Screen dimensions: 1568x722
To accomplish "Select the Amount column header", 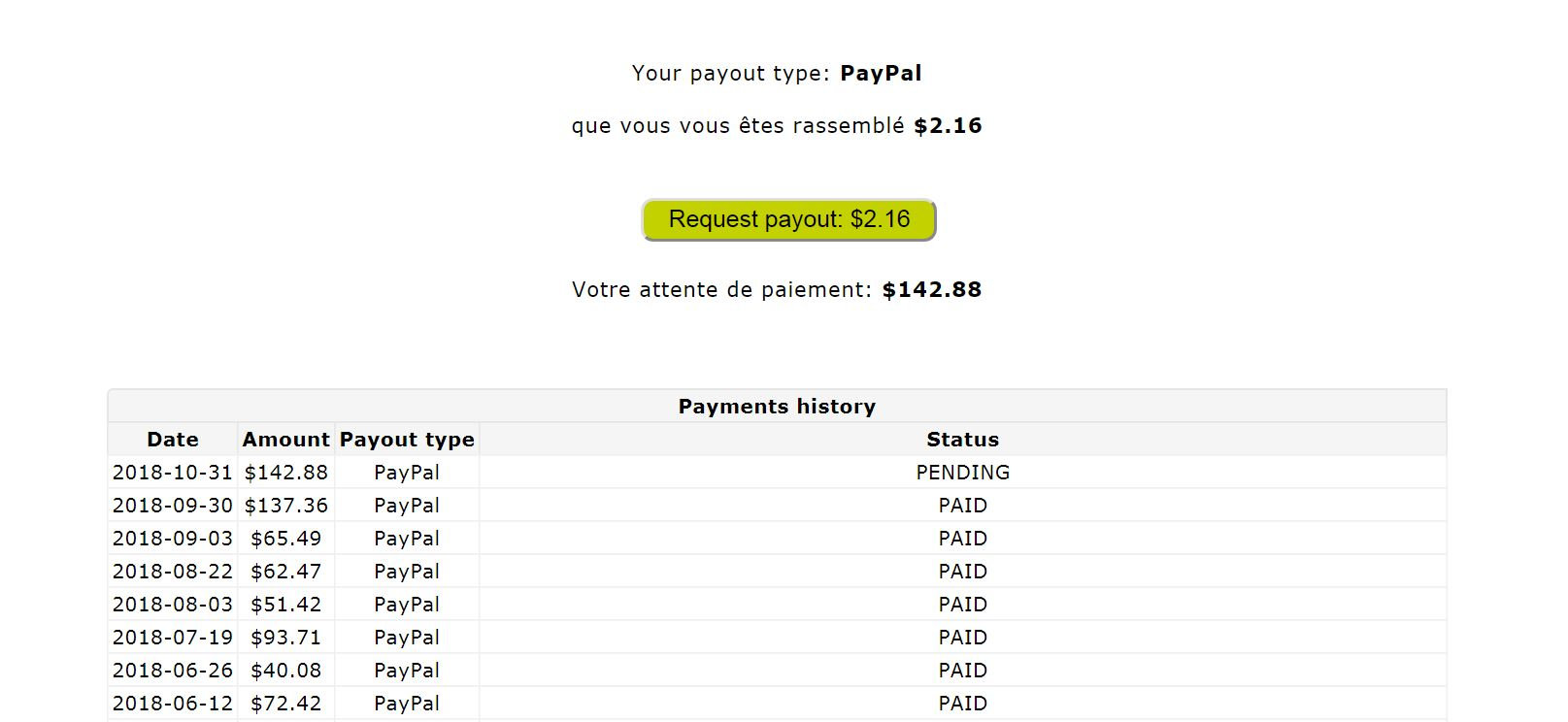I will tap(285, 440).
